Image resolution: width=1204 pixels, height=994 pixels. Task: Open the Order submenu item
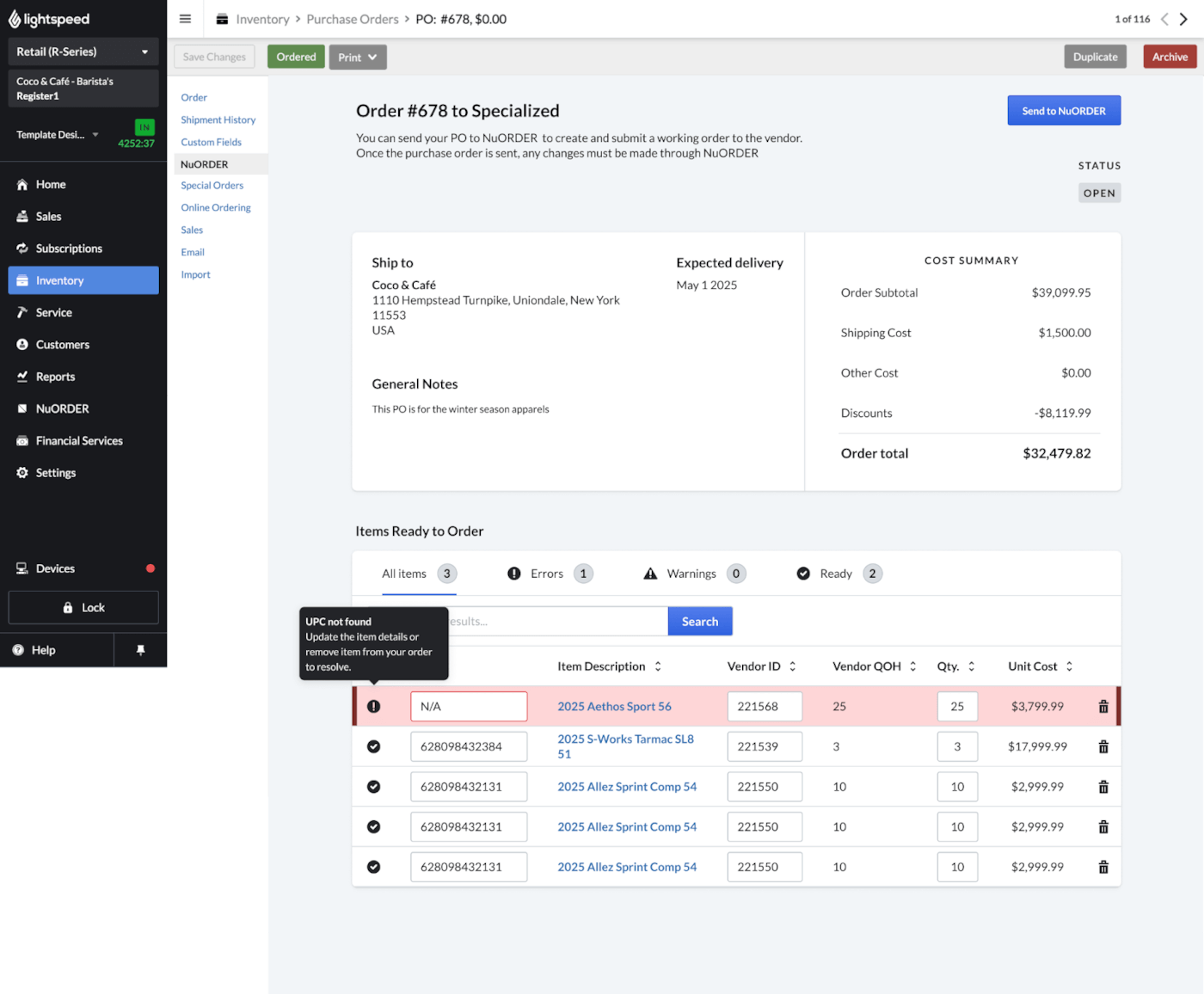coord(194,97)
